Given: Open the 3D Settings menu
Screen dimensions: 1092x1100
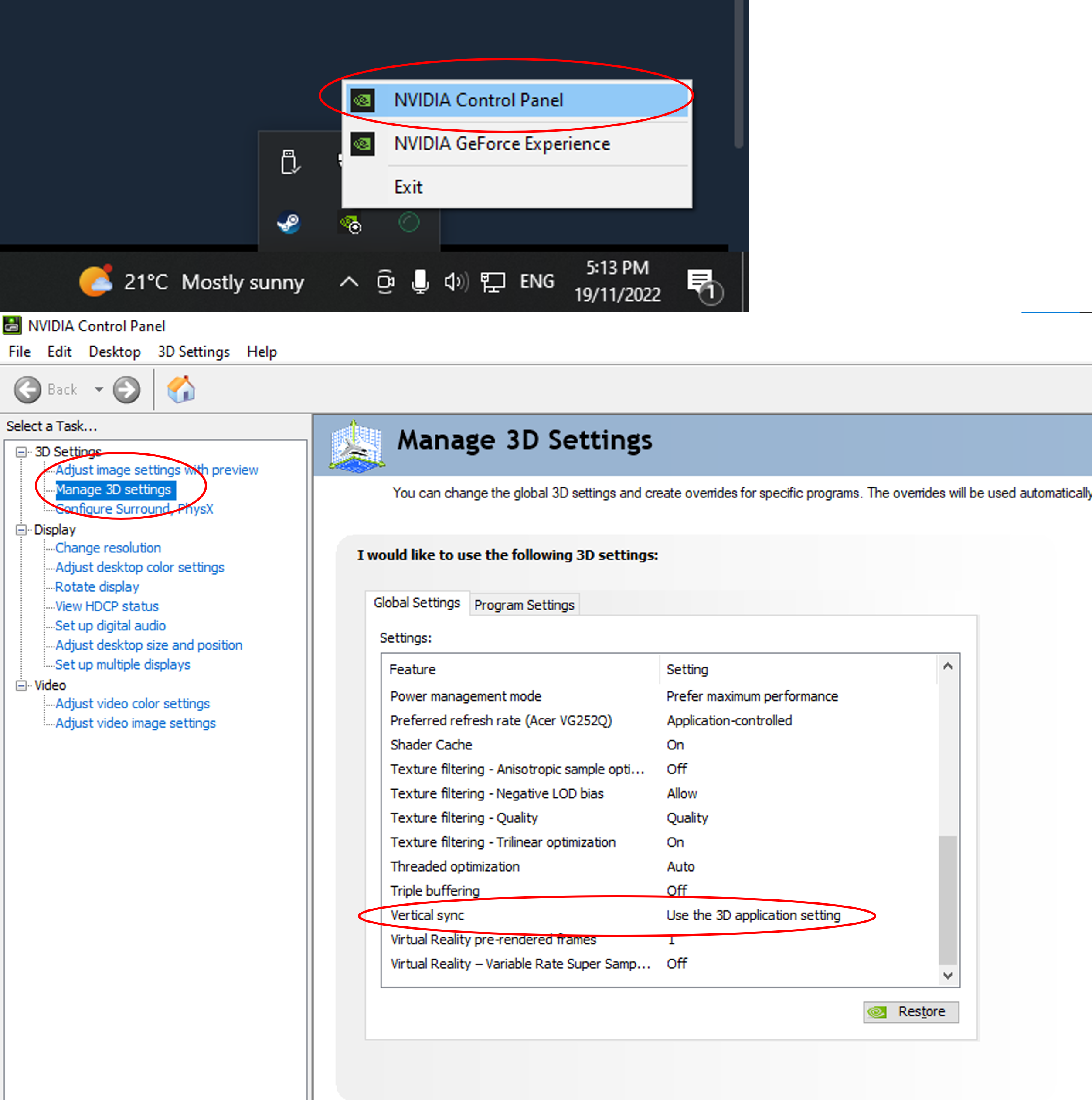Looking at the screenshot, I should click(x=194, y=352).
